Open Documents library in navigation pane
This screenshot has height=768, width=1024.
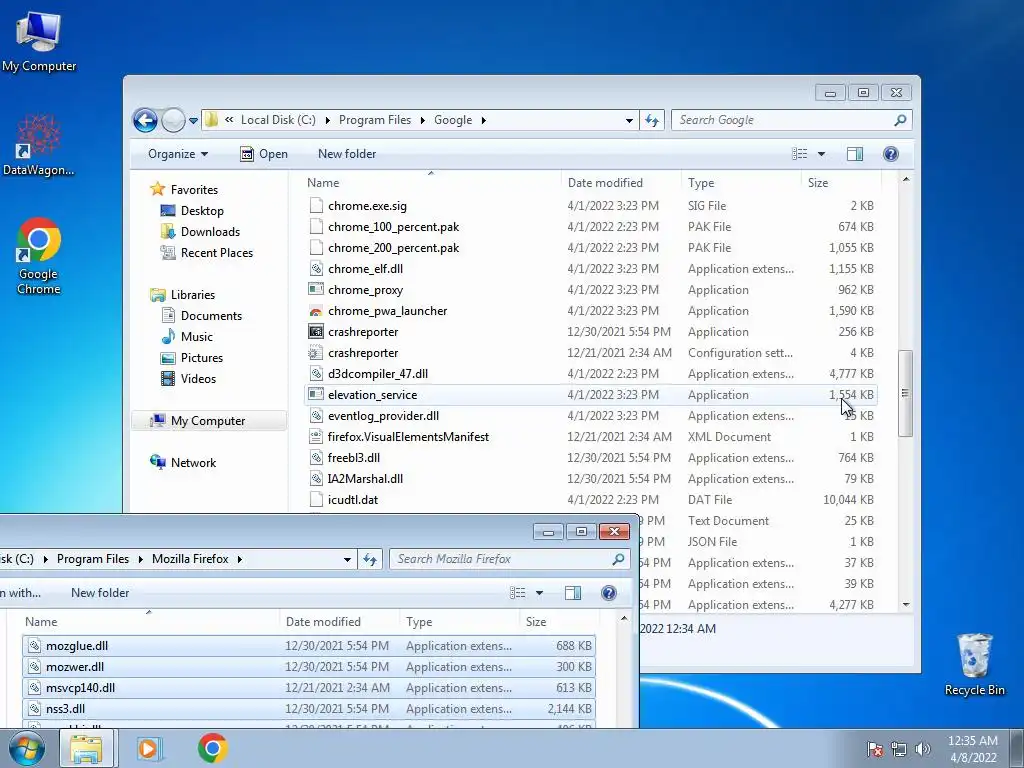202,316
